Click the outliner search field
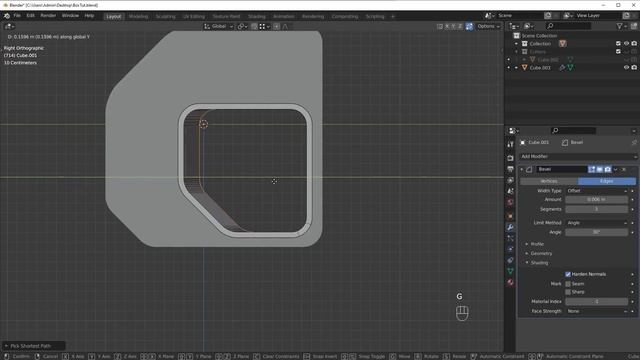This screenshot has width=640, height=360. [x=569, y=26]
